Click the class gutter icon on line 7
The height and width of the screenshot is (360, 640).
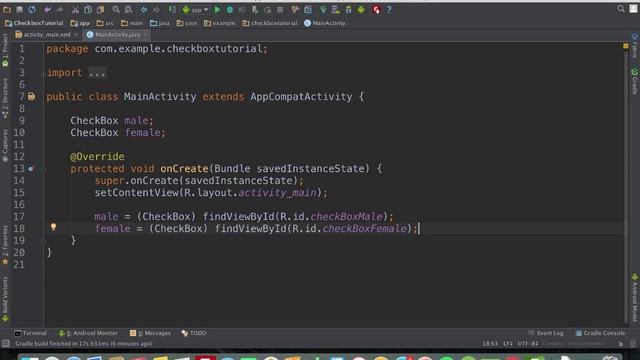click(x=32, y=97)
